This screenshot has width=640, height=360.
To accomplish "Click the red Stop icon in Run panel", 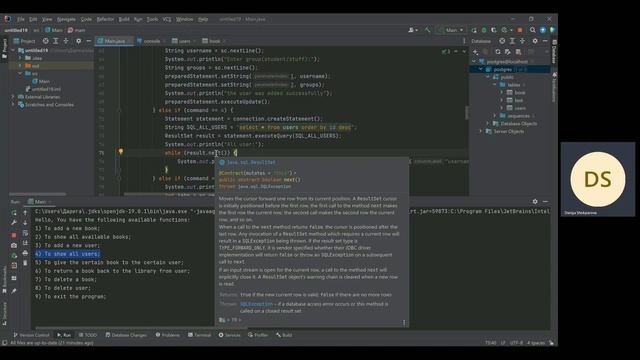I will (14, 235).
